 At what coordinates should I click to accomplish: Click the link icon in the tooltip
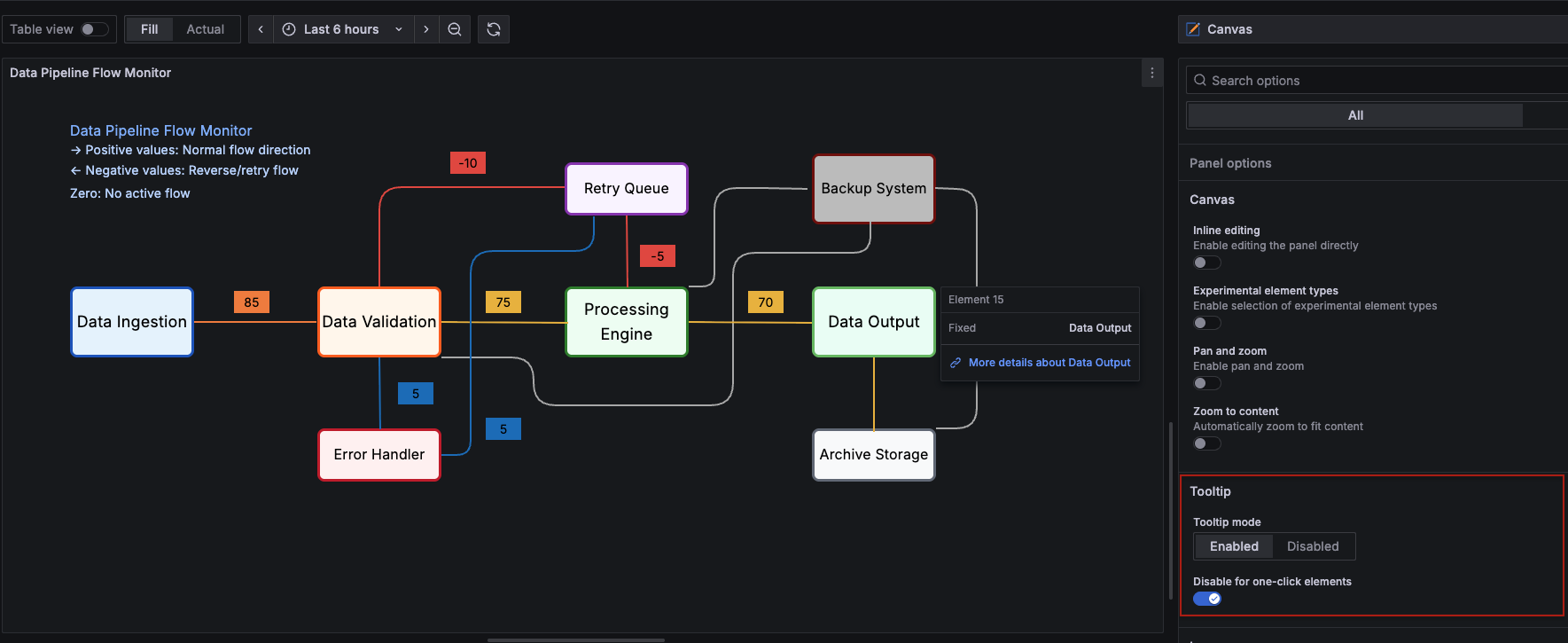tap(956, 363)
